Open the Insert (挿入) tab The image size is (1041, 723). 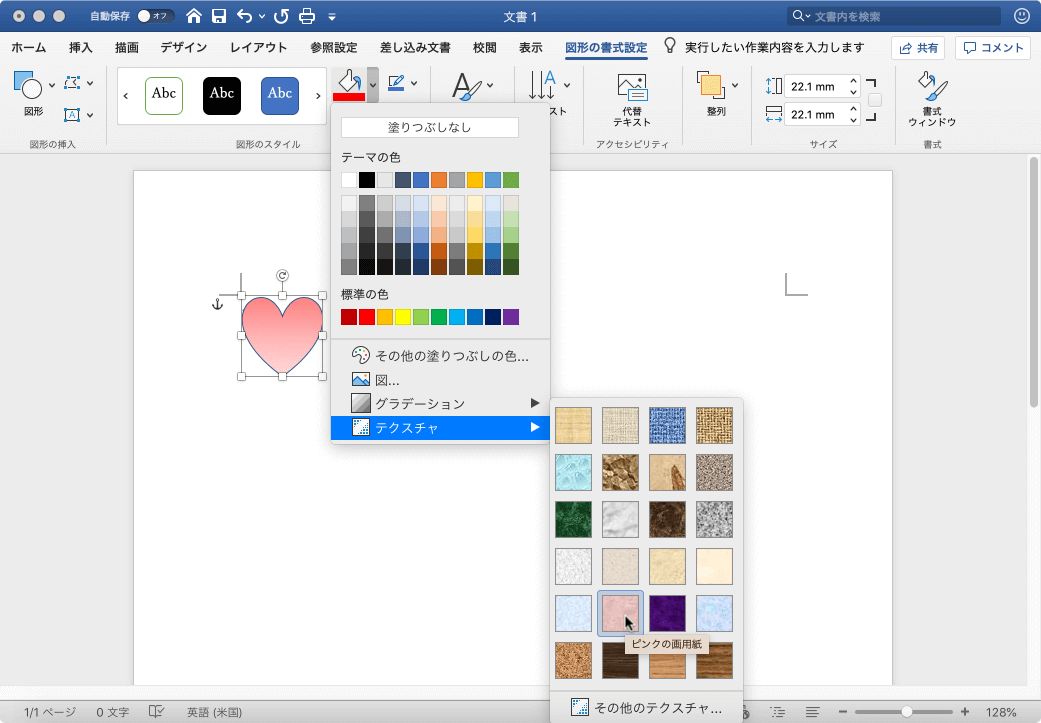click(80, 48)
